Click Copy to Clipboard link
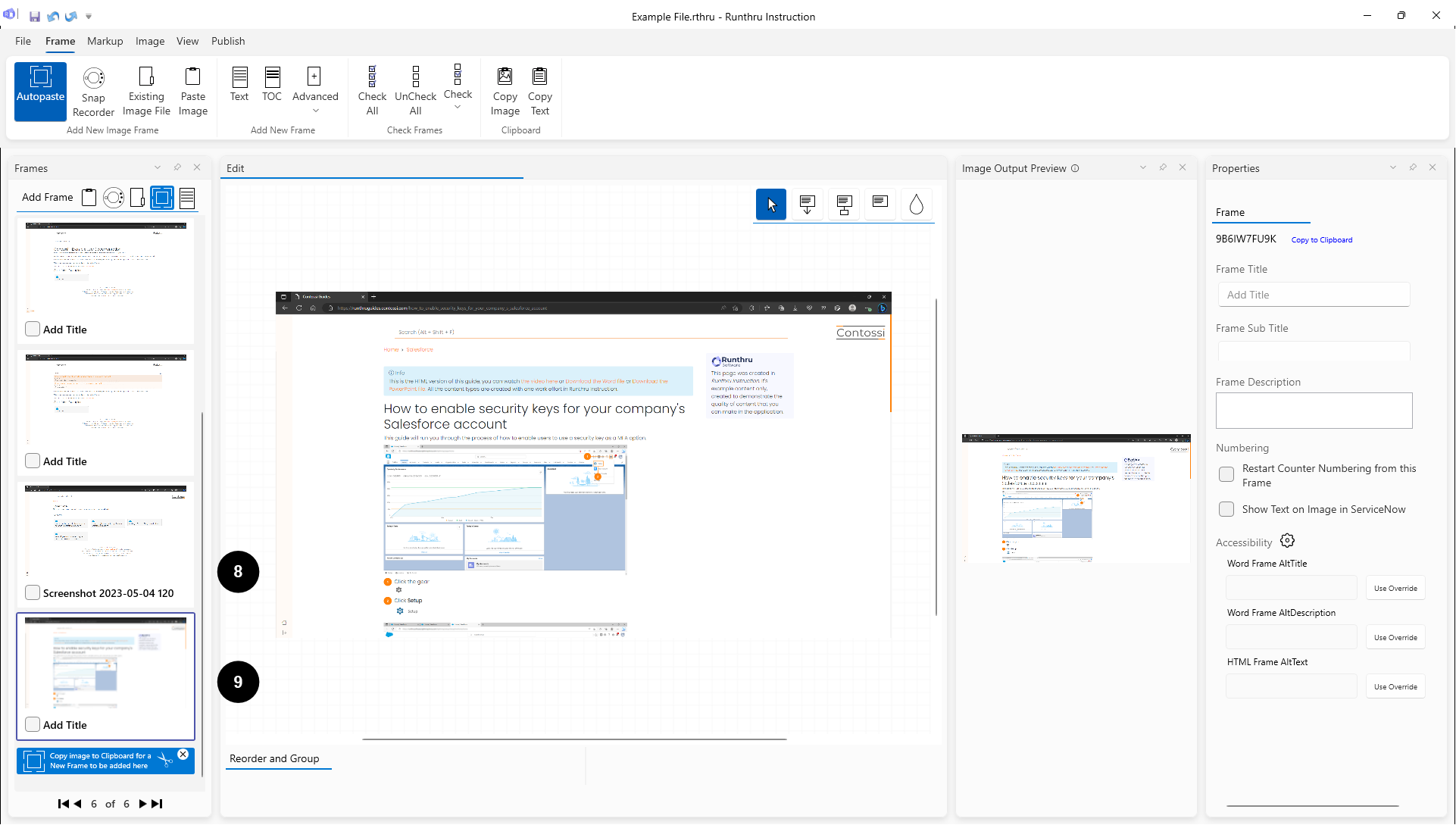This screenshot has width=1456, height=825. click(1321, 239)
